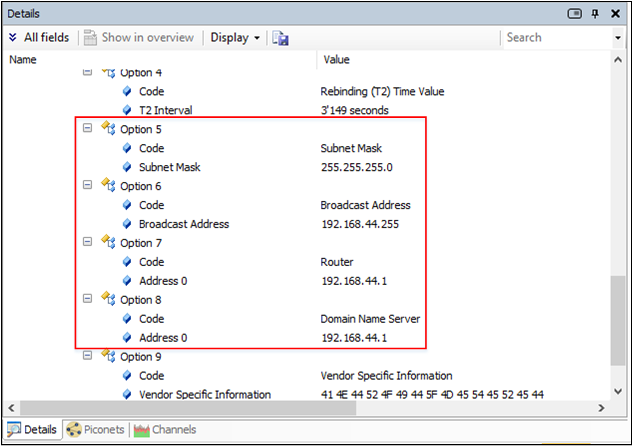Click the All fields button
Viewport: 633px width, 446px height.
click(x=39, y=38)
